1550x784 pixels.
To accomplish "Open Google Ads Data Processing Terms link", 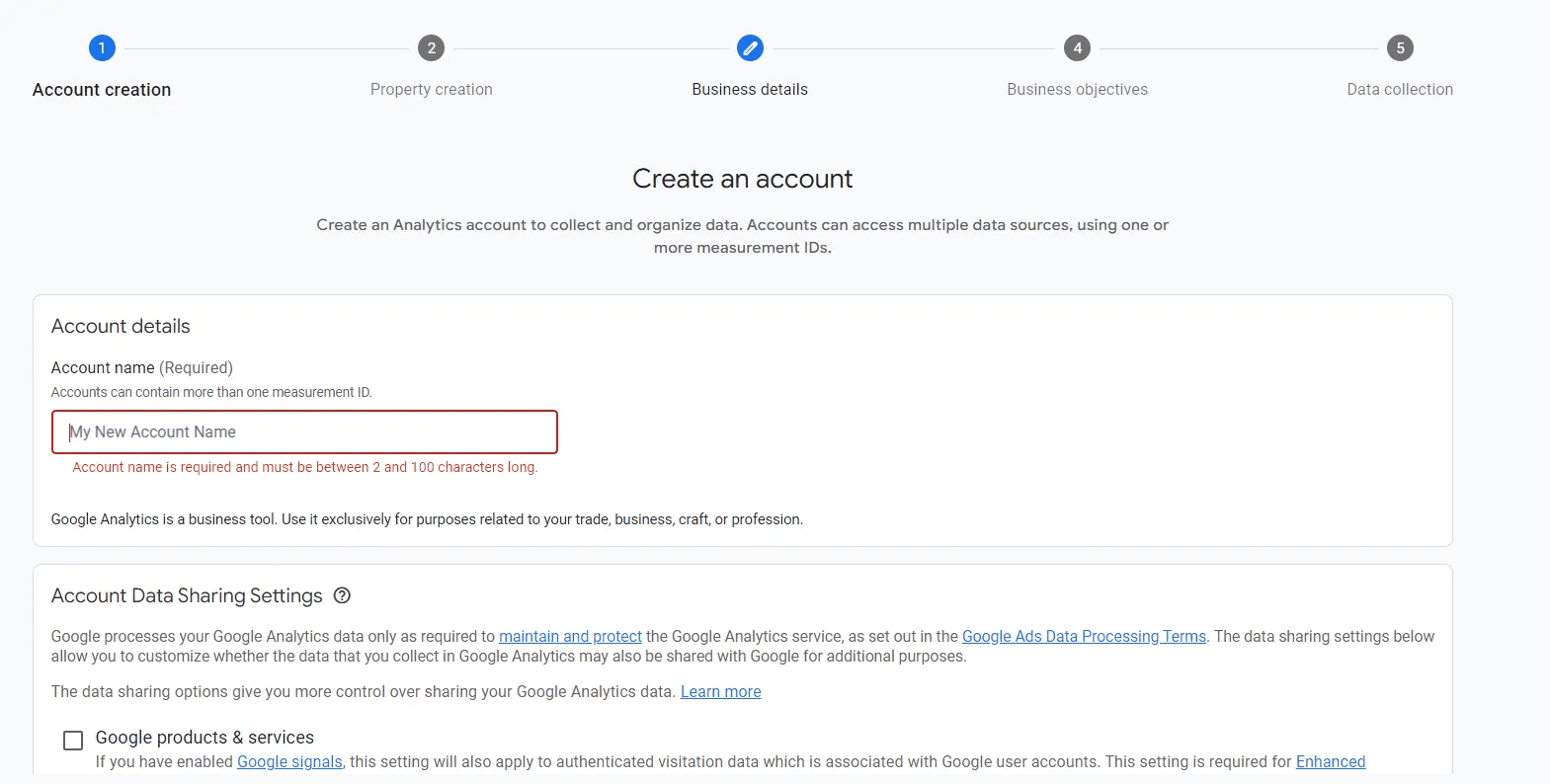I will click(1084, 637).
